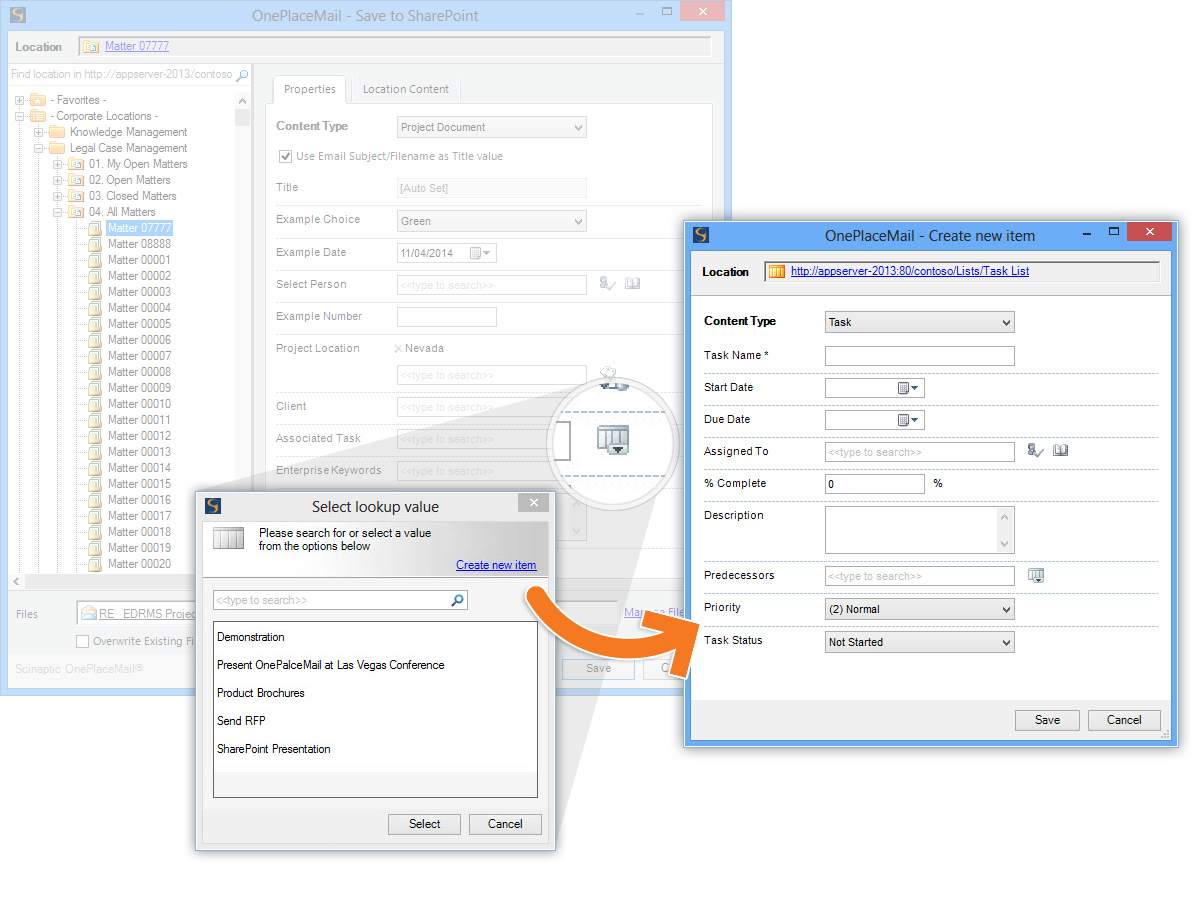Select Matter 00010 in the tree
The width and height of the screenshot is (1200, 900).
coord(139,404)
